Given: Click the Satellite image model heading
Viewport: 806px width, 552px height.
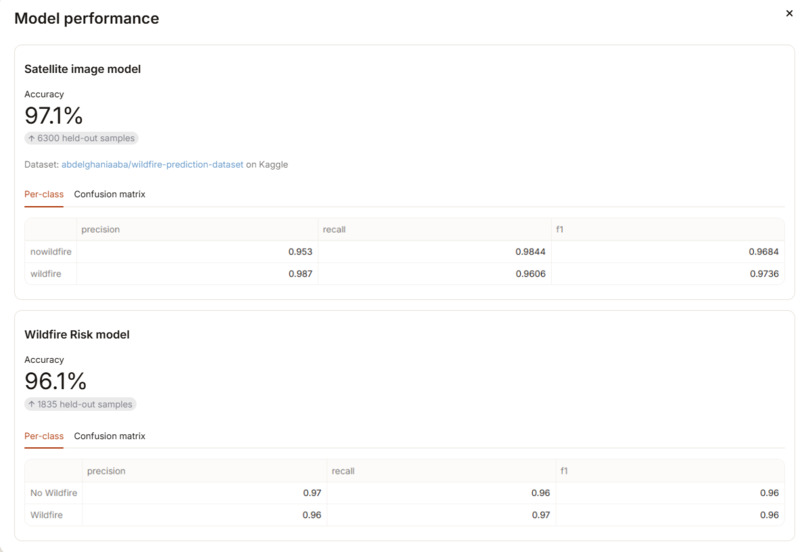Looking at the screenshot, I should (x=82, y=69).
